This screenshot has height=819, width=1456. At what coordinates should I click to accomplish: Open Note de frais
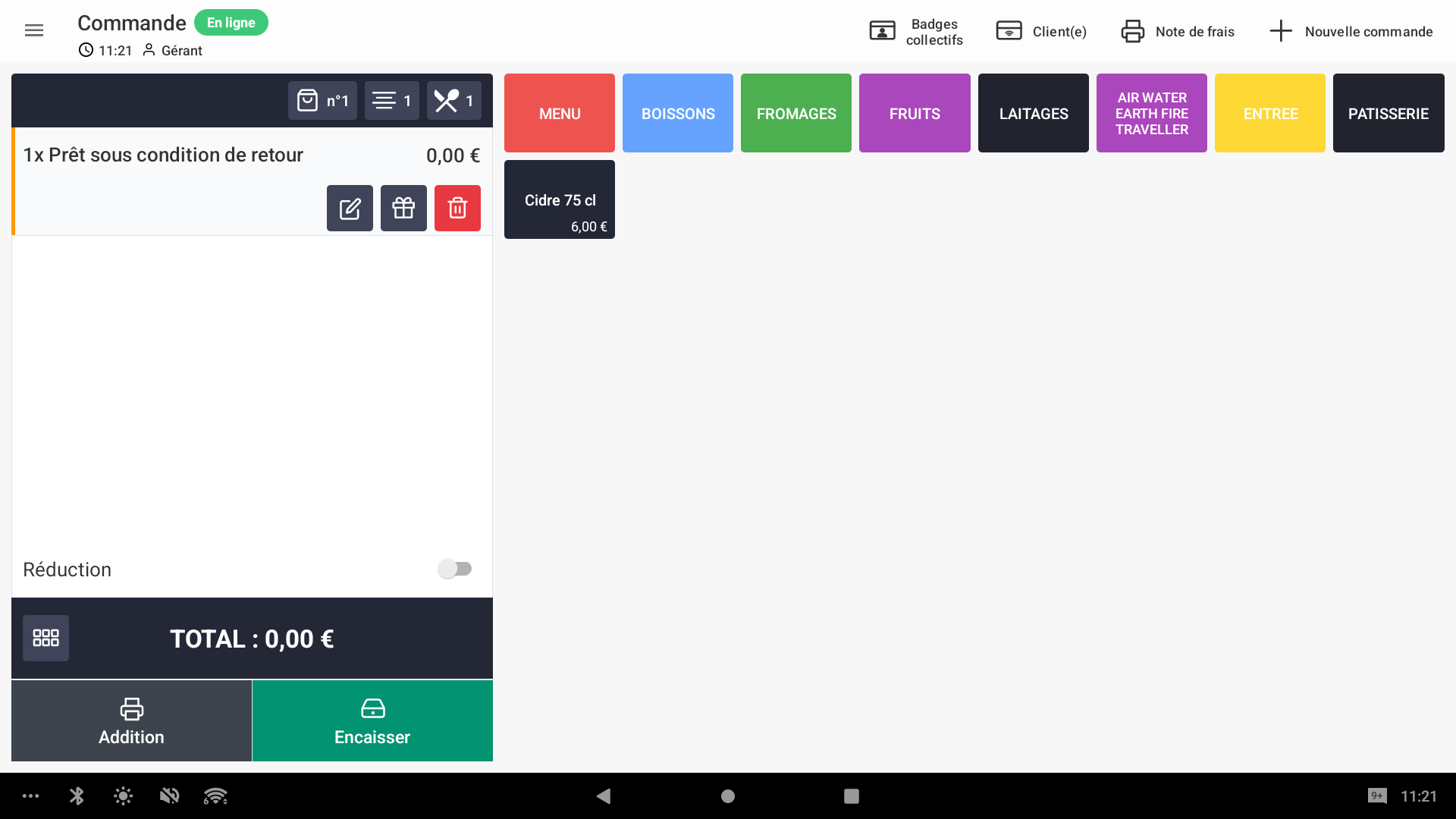point(1176,31)
